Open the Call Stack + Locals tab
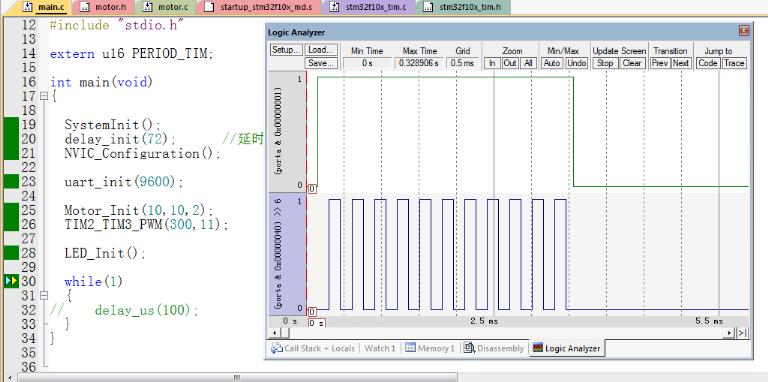This screenshot has width=768, height=382. pyautogui.click(x=313, y=348)
